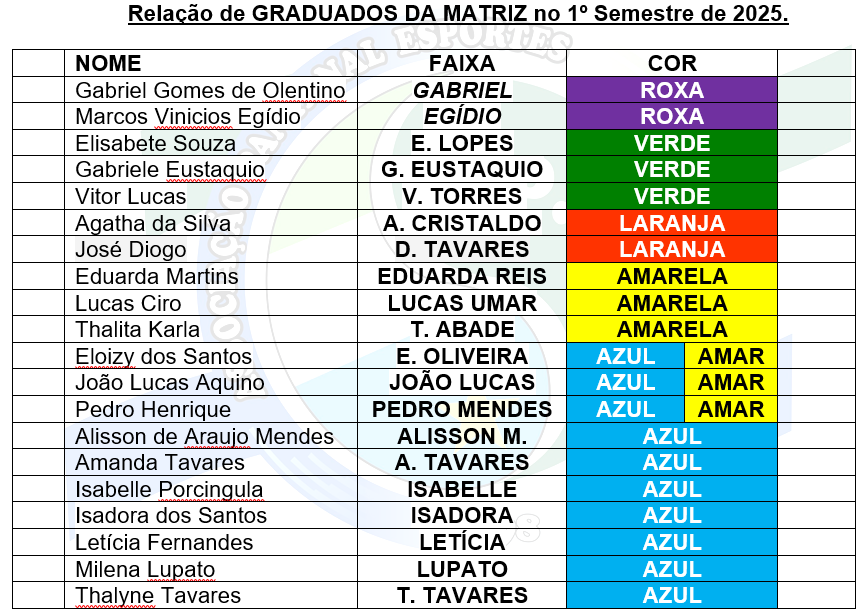This screenshot has width=866, height=612.
Task: Select the COR column header
Action: click(x=672, y=64)
